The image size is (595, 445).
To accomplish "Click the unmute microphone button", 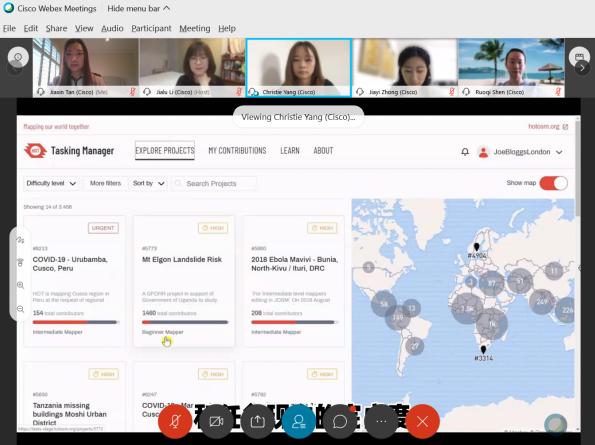I will point(175,421).
